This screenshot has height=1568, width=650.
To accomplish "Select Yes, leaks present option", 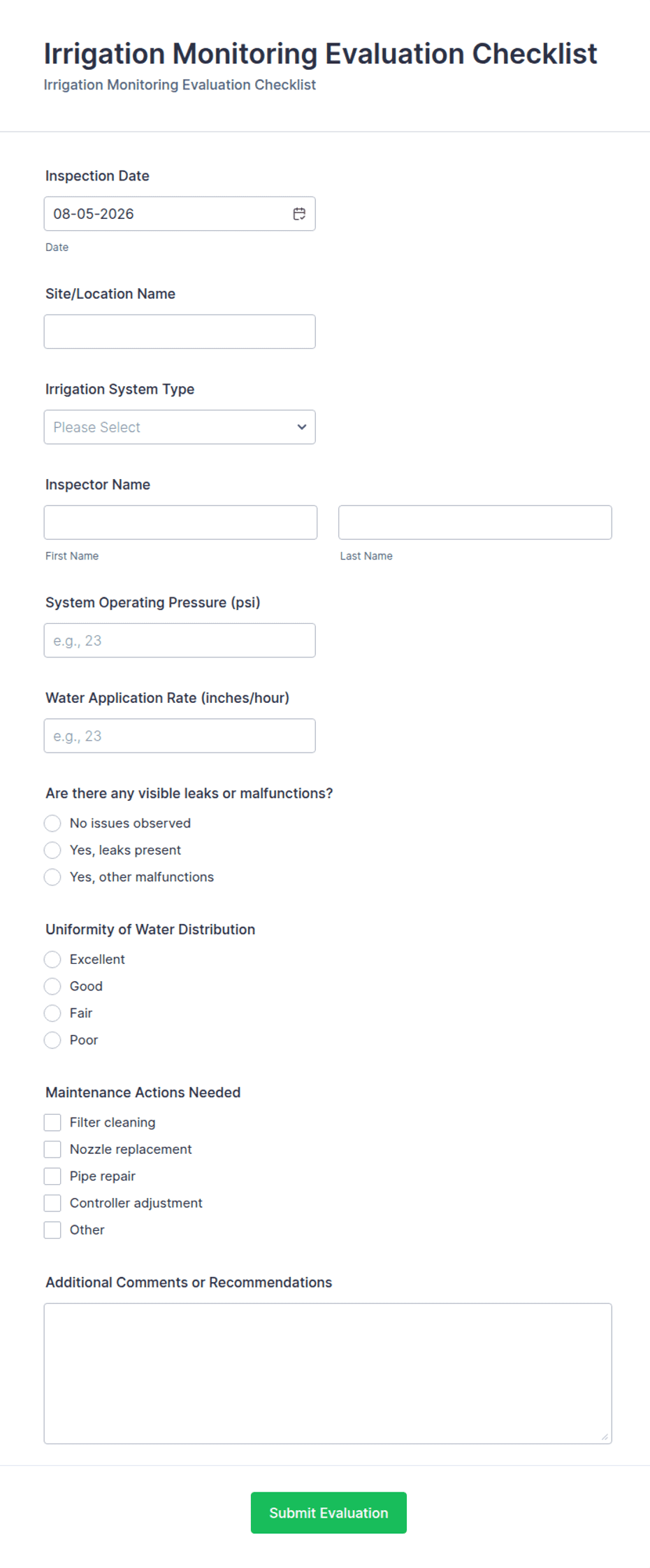I will coord(52,850).
